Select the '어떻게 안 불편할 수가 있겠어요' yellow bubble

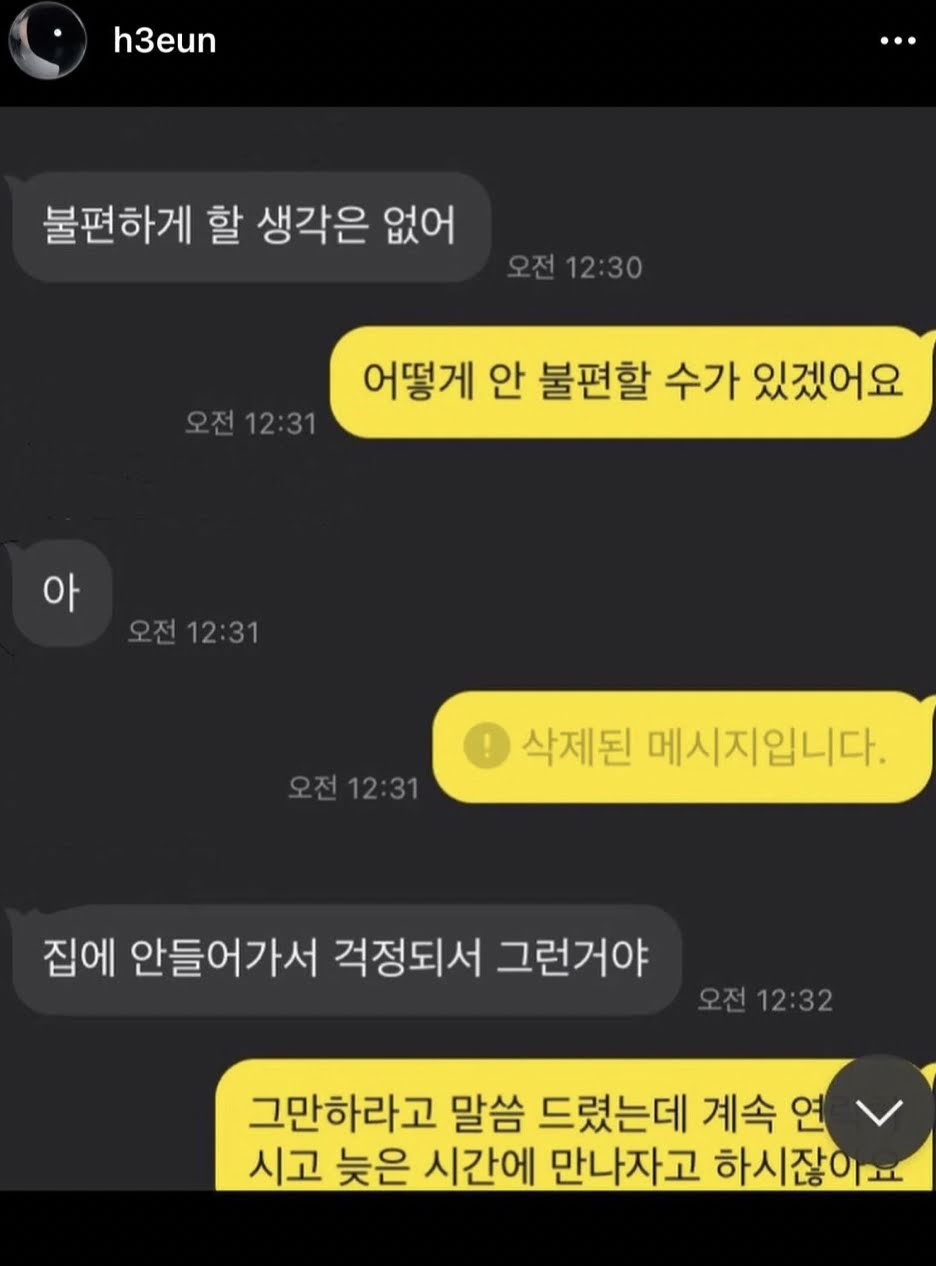(x=632, y=382)
